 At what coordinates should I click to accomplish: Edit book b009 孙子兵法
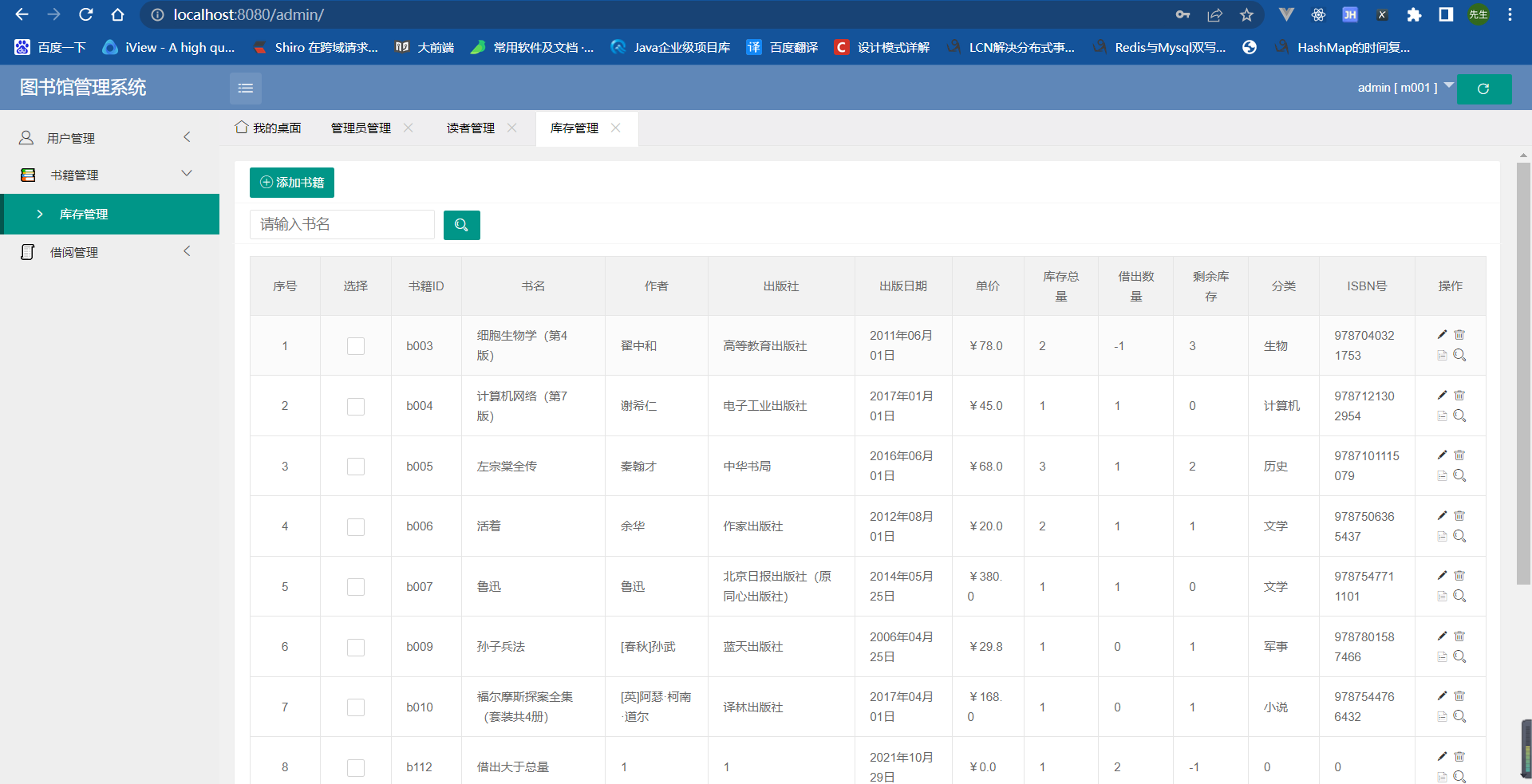pyautogui.click(x=1442, y=636)
